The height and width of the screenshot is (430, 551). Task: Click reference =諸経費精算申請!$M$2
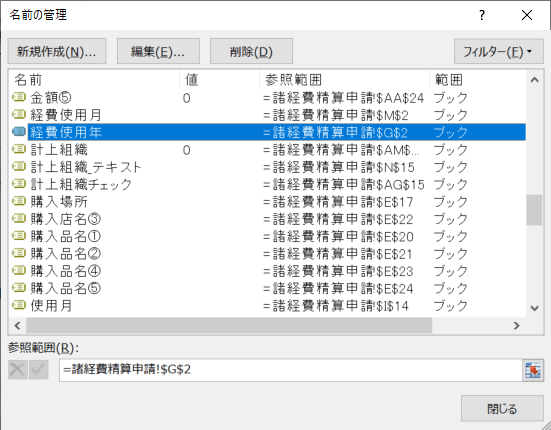[x=335, y=115]
